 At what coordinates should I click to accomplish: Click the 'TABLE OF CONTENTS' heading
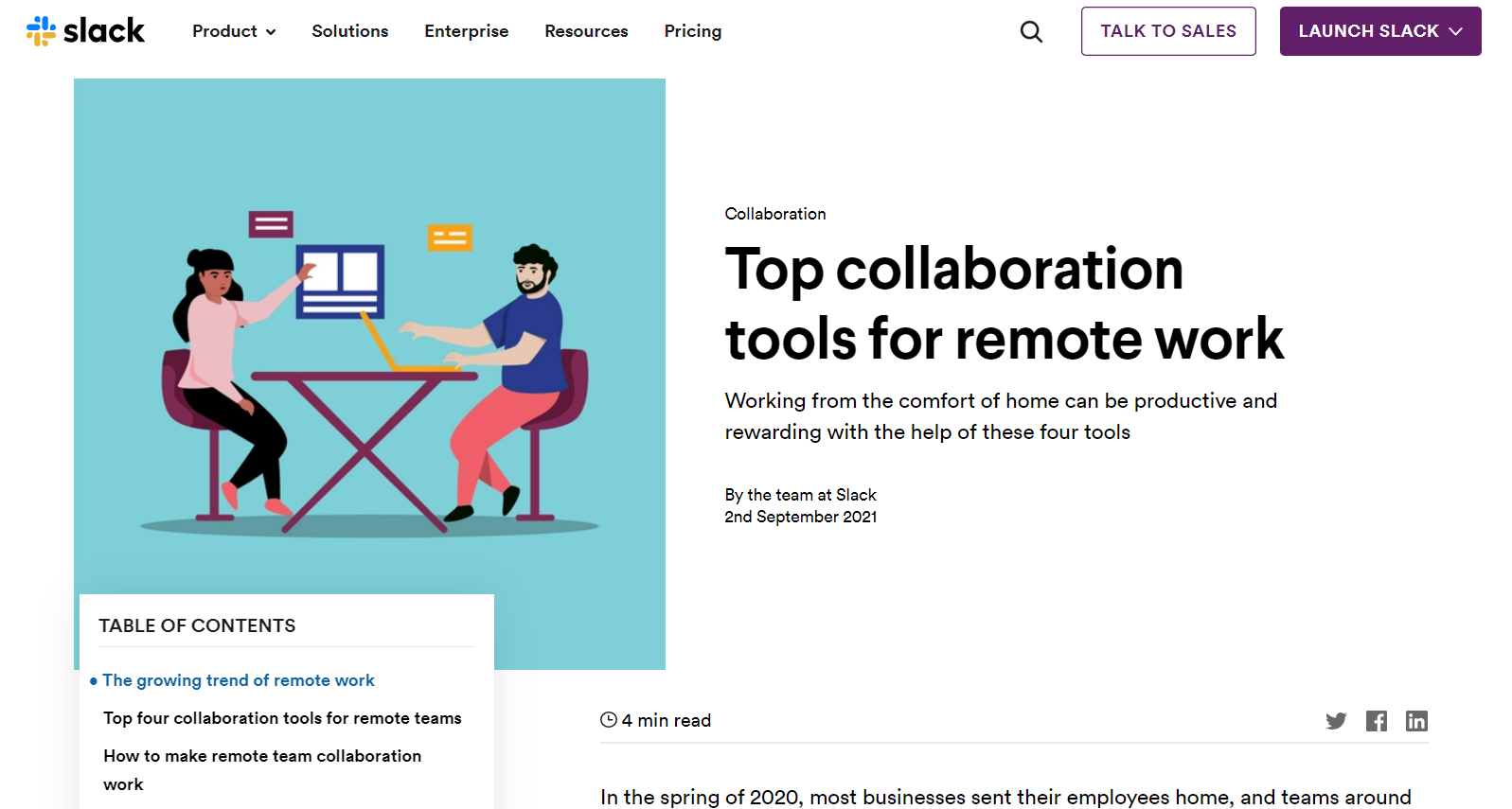point(197,625)
